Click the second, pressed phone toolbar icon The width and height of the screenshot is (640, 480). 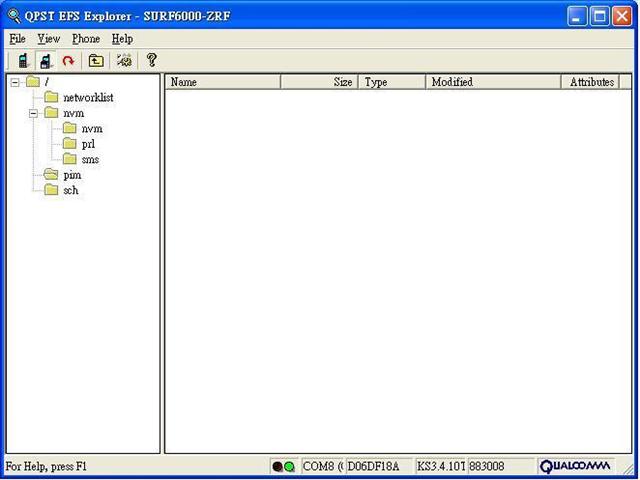46,61
